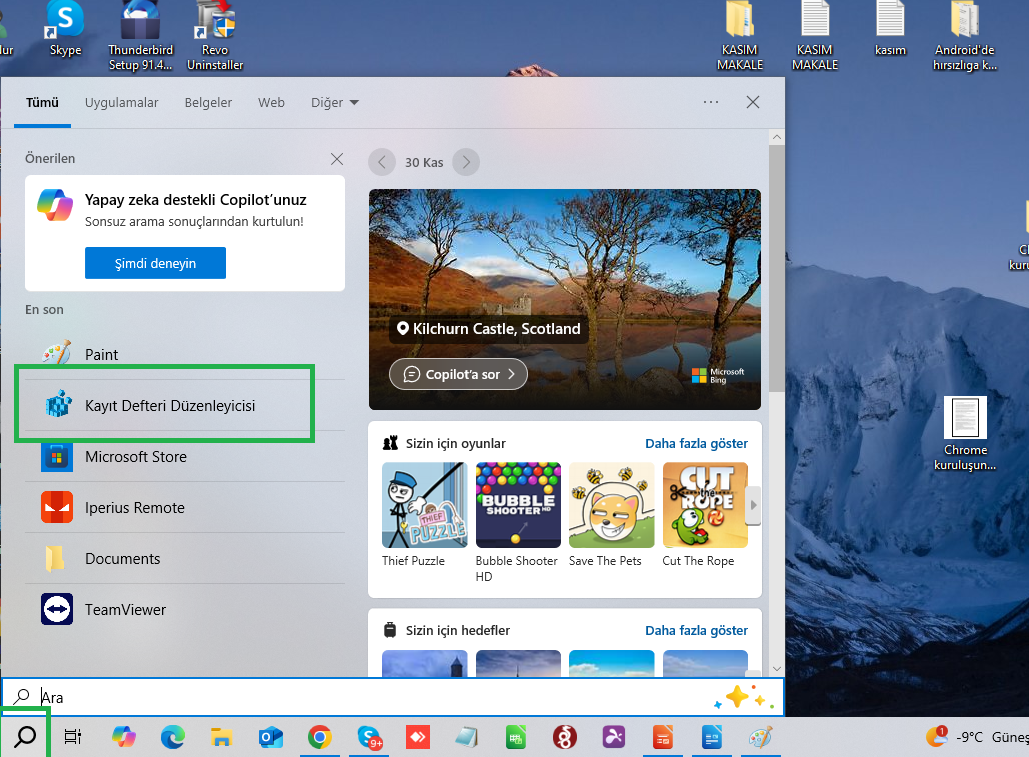Advance past 30 Kas with the next arrow
Screen dimensions: 1029x757
click(465, 162)
